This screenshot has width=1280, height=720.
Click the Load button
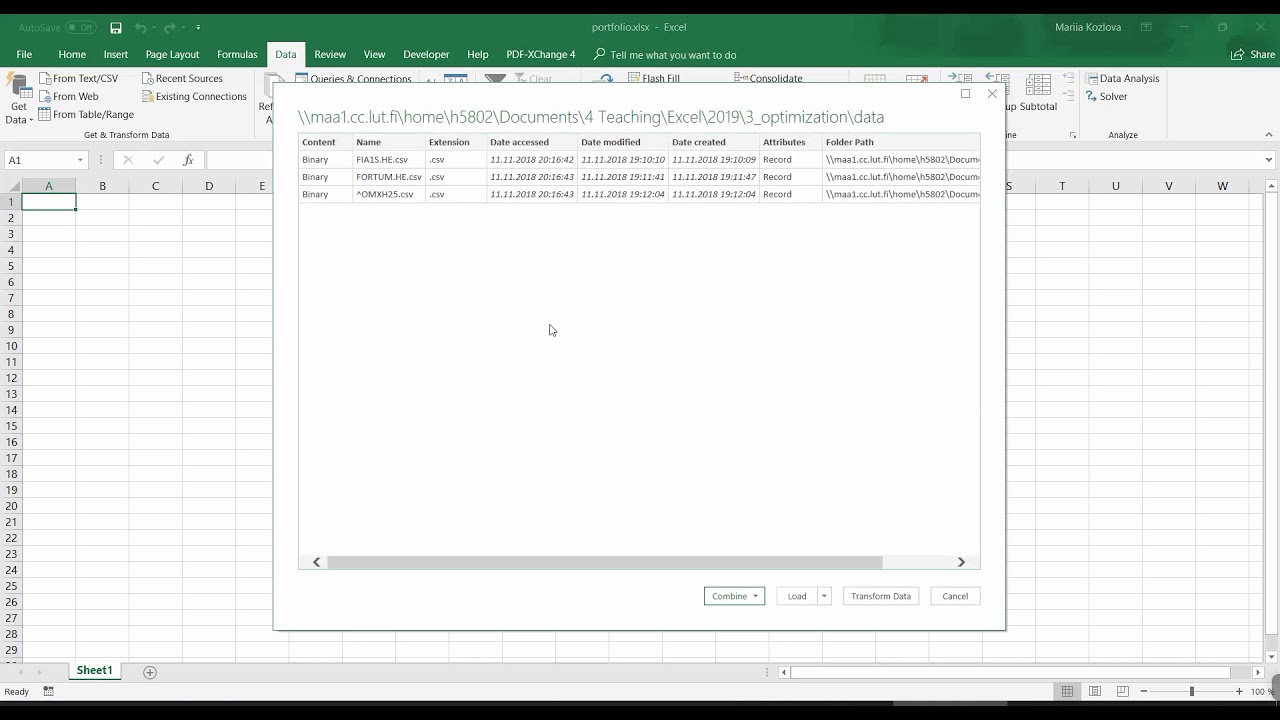tap(797, 596)
